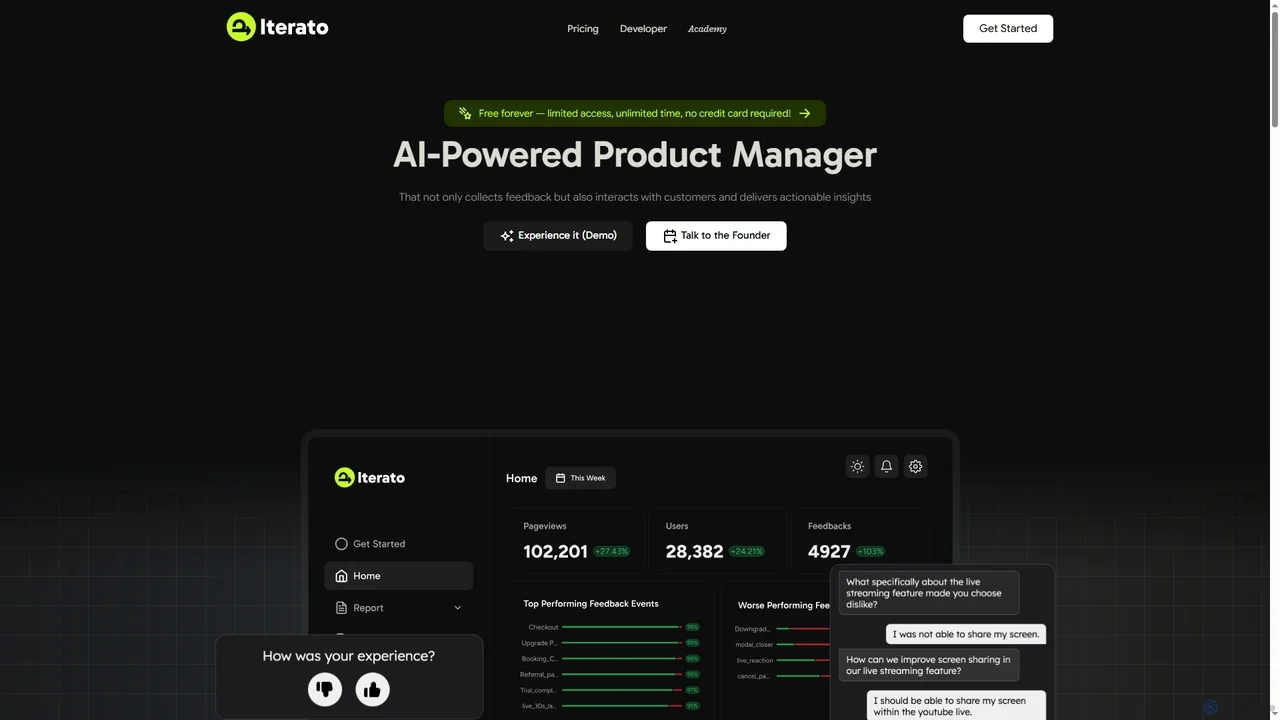The height and width of the screenshot is (720, 1280).
Task: Click the chat bubble asking what made you dislike
Action: 929,593
